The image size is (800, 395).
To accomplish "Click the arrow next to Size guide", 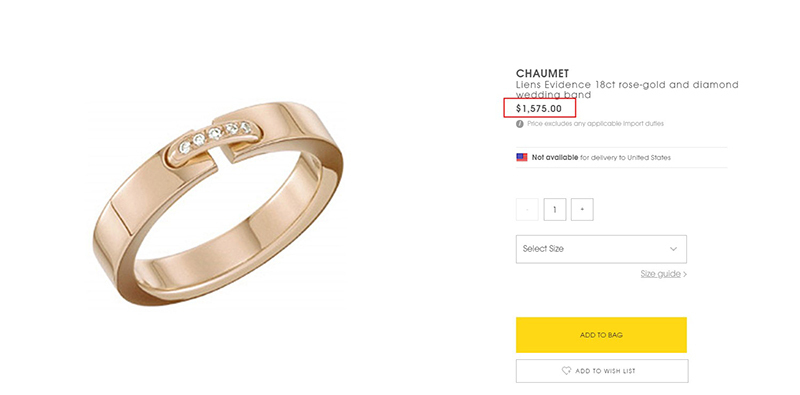I will (x=685, y=275).
